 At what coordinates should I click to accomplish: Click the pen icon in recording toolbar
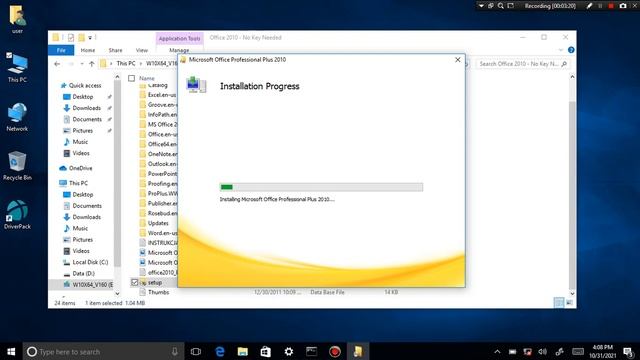click(589, 6)
